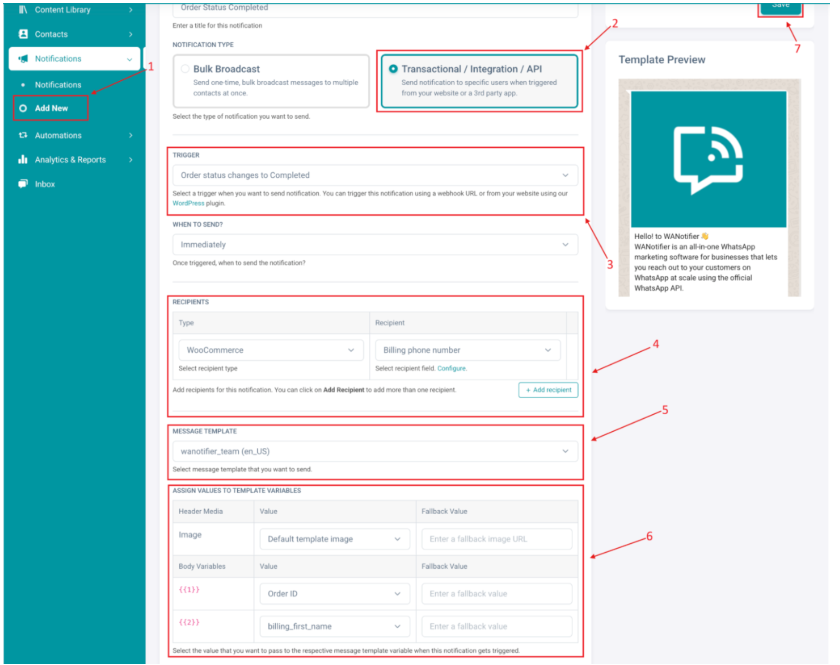Open the When to Send dropdown
Screen dimensions: 840x665
(375, 244)
